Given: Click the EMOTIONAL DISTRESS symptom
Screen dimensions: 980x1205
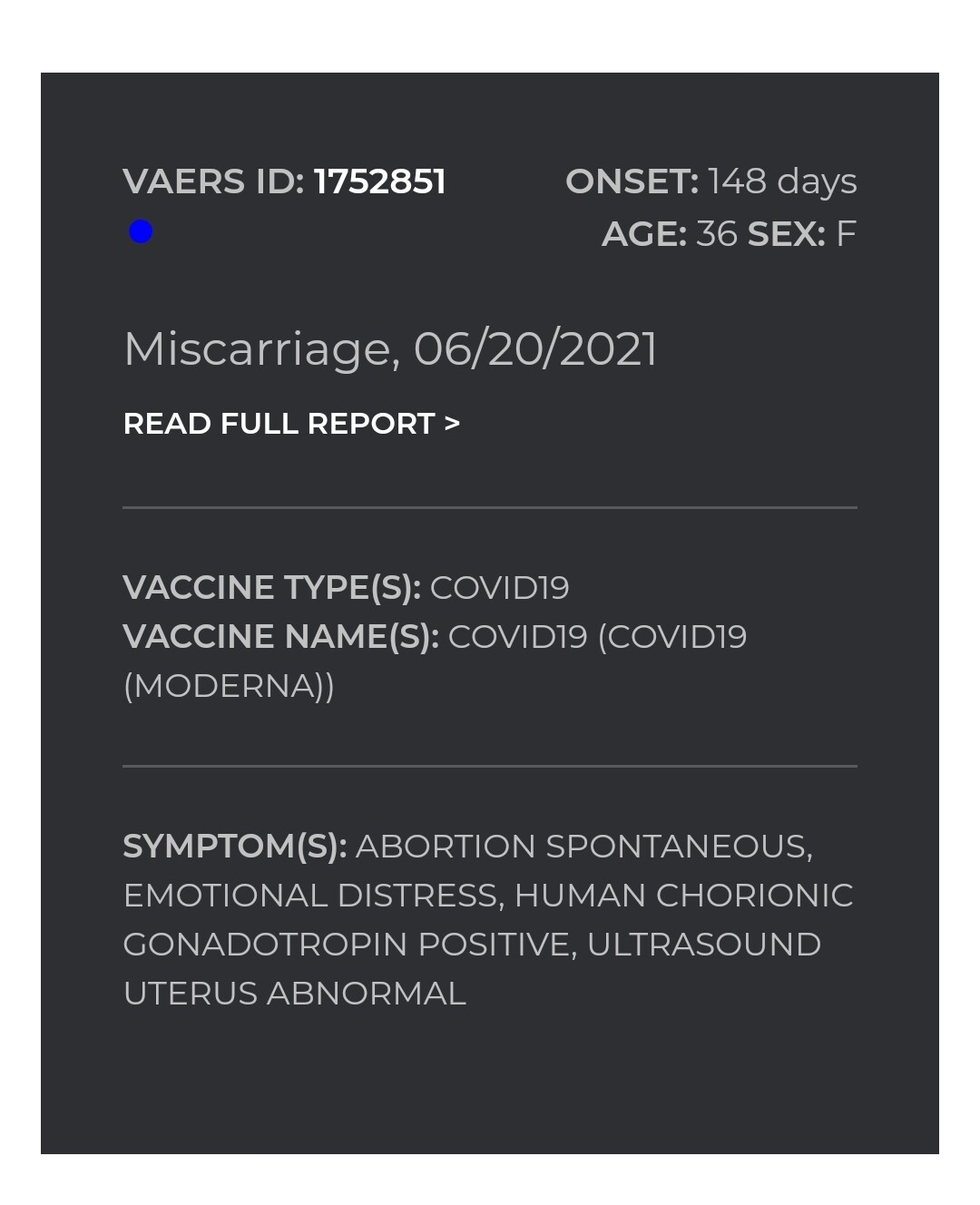Looking at the screenshot, I should pyautogui.click(x=312, y=896).
